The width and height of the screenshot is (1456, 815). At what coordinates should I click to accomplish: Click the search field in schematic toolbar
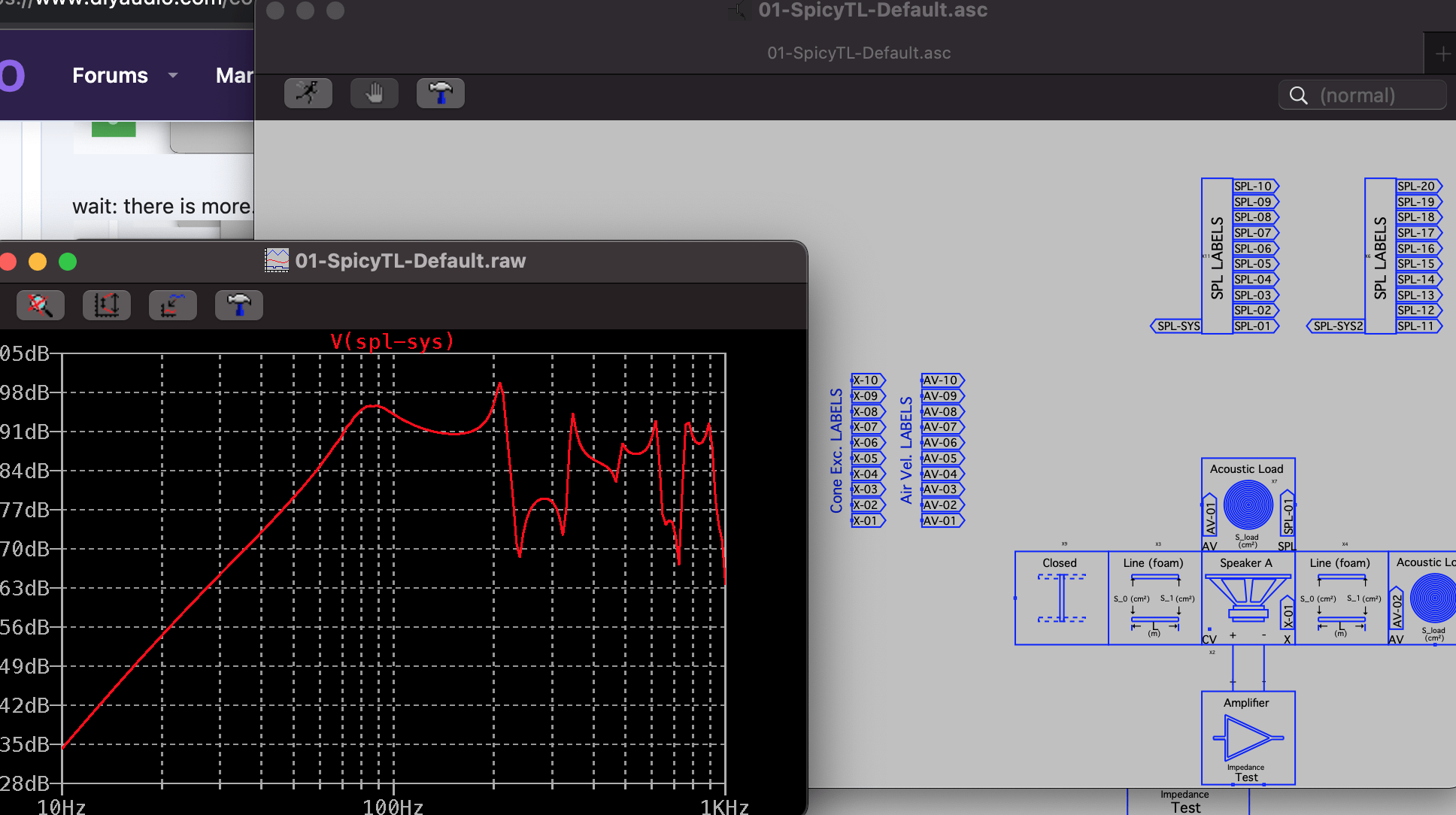click(x=1362, y=95)
